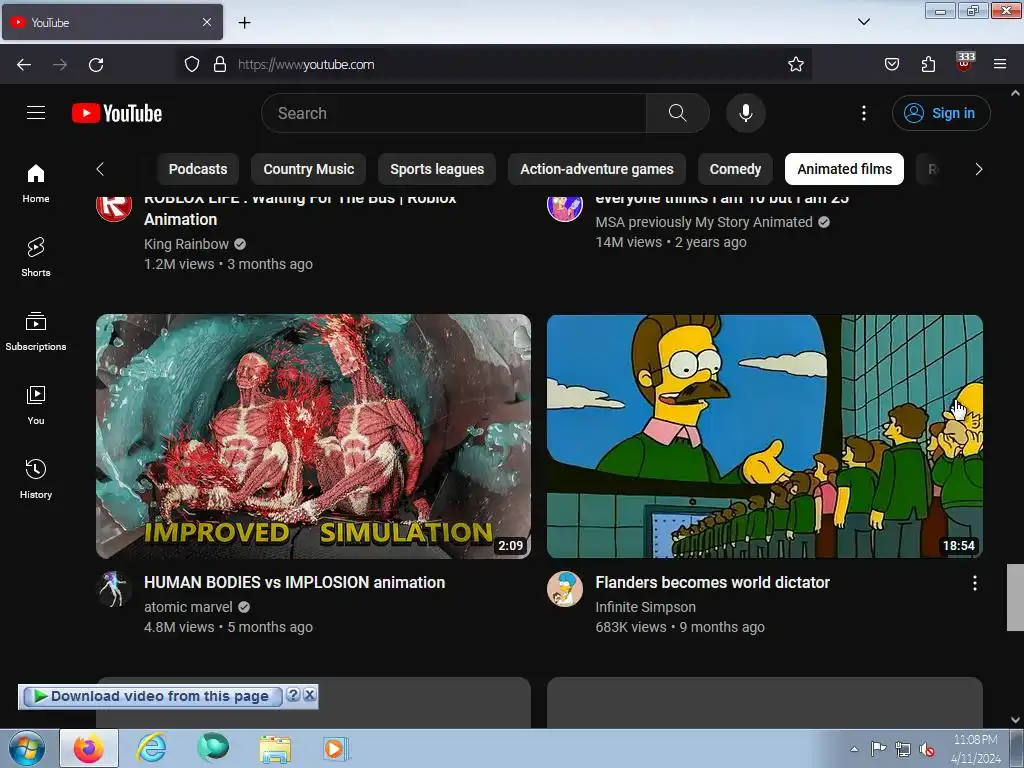Go to Home in sidebar

pos(36,184)
